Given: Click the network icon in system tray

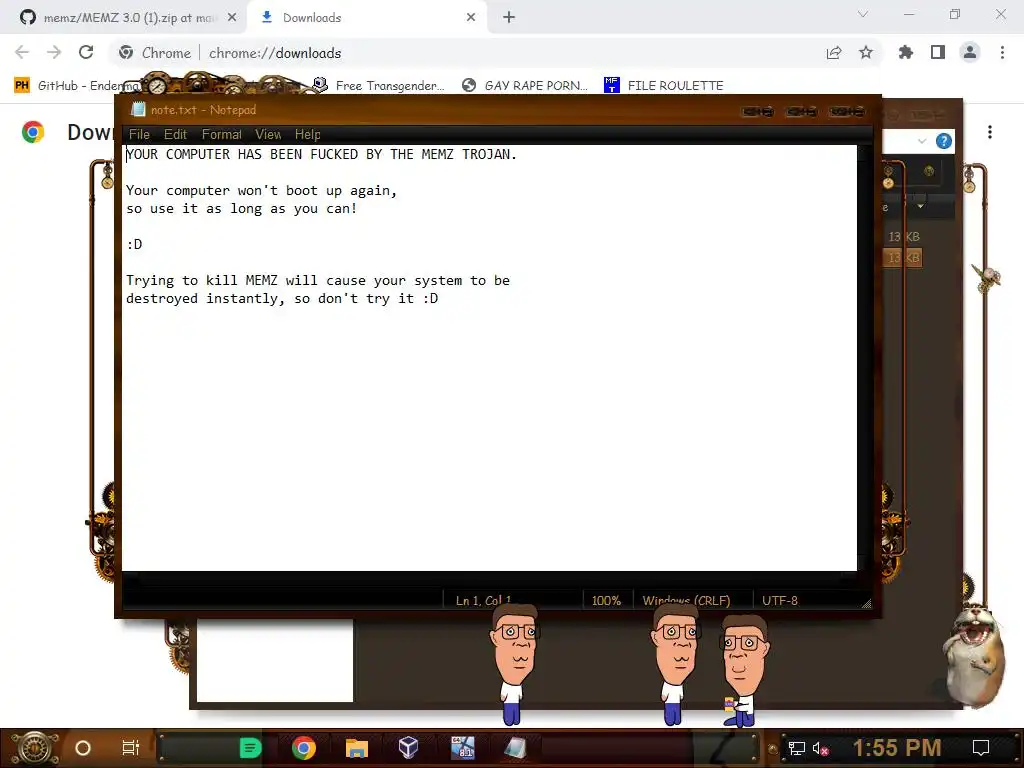Looking at the screenshot, I should 797,748.
